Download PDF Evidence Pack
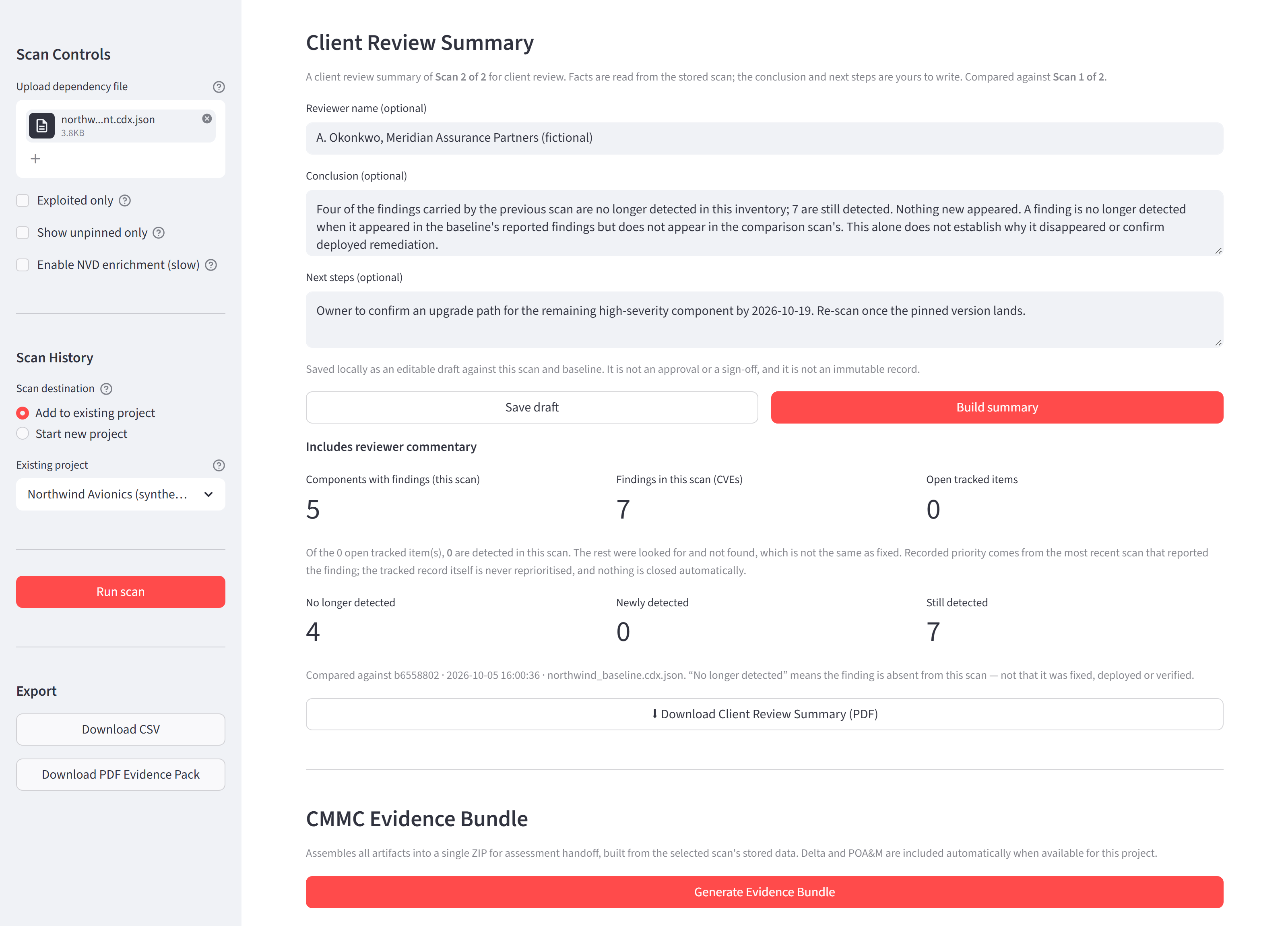Viewport: 1288px width, 926px height. coord(120,775)
